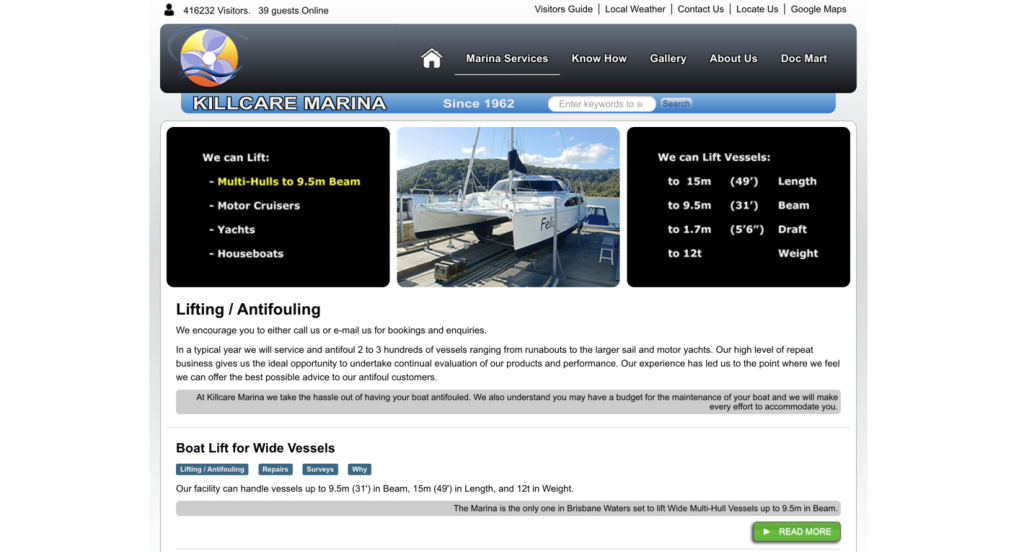Select the Lifting / Antifouling tag
1024x552 pixels.
click(x=212, y=469)
